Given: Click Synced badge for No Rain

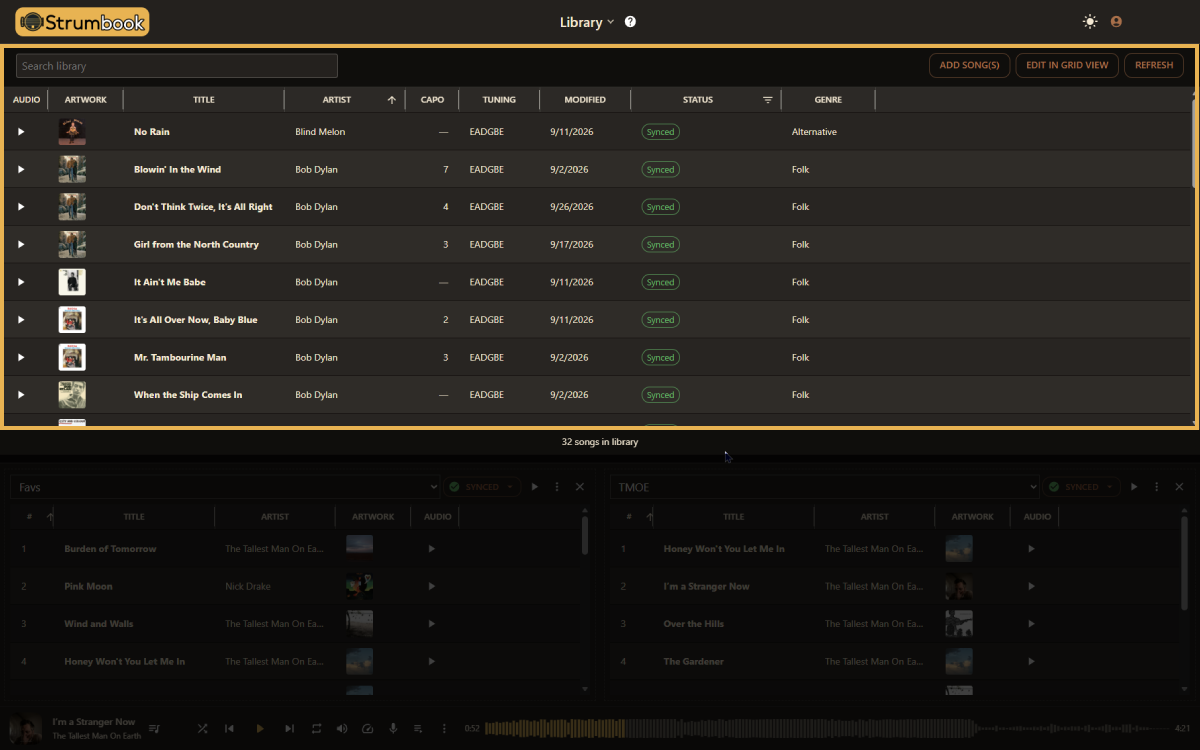Looking at the screenshot, I should coord(660,132).
